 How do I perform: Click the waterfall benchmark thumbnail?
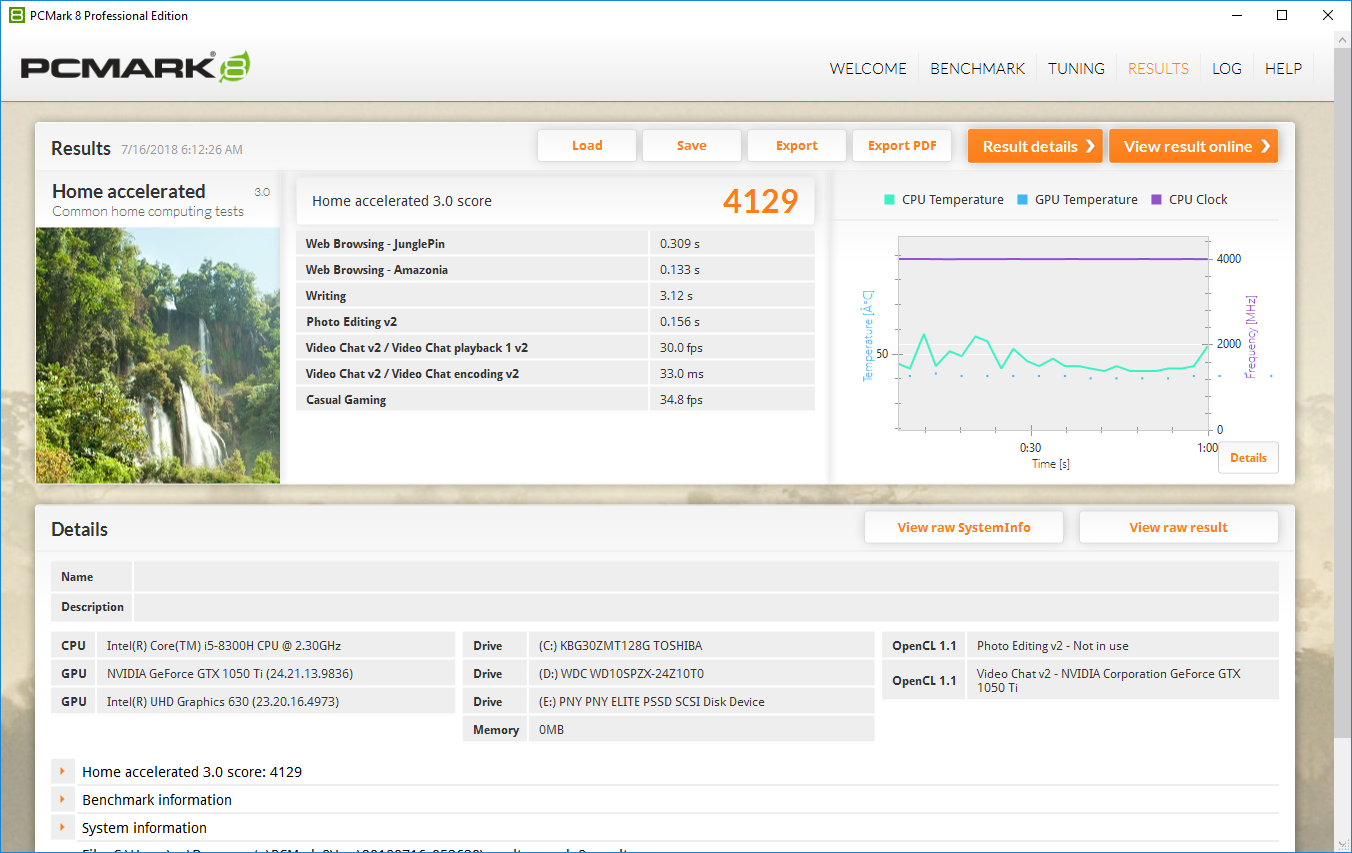click(x=158, y=355)
